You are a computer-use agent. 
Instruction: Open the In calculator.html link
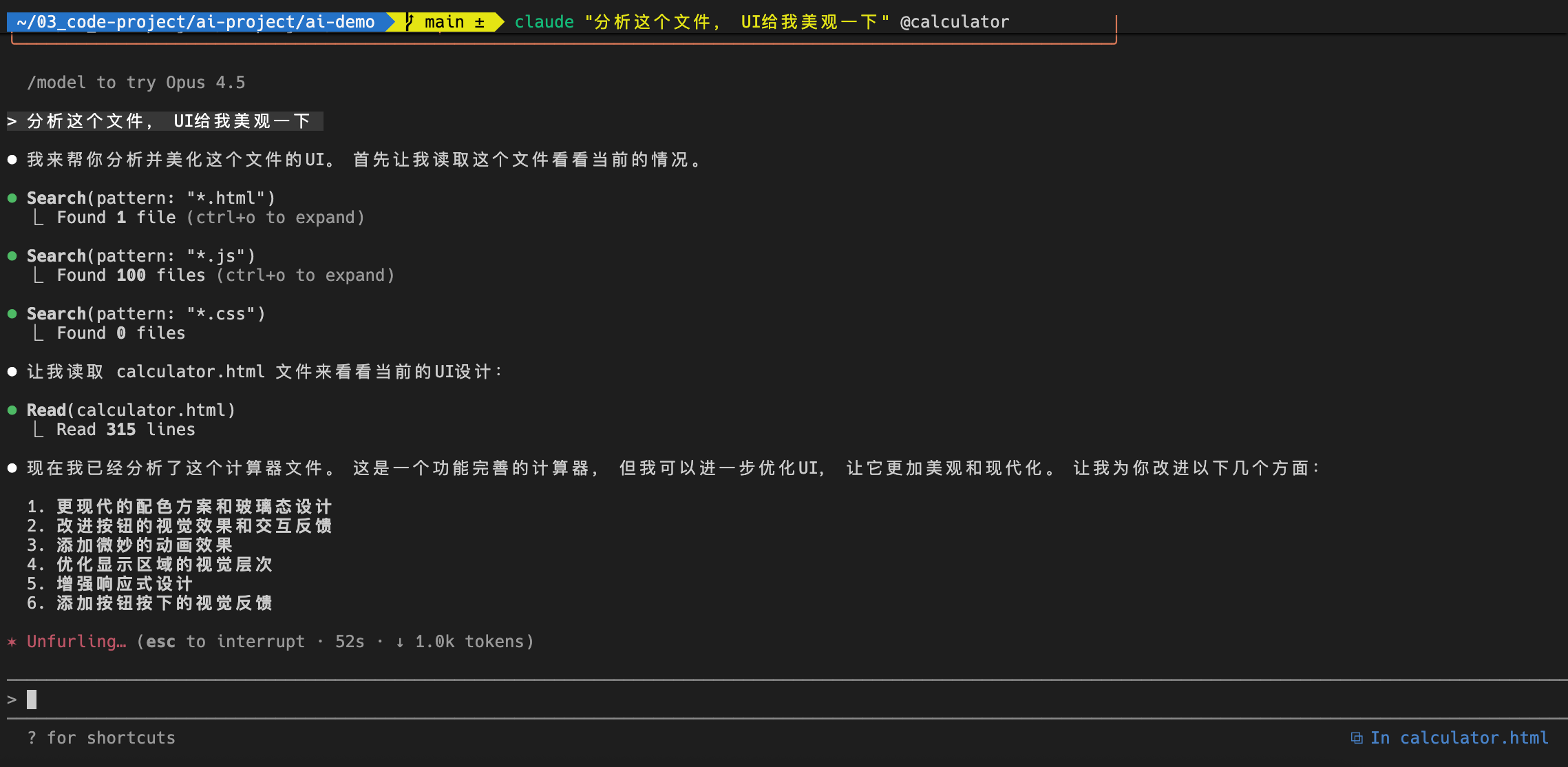1459,737
